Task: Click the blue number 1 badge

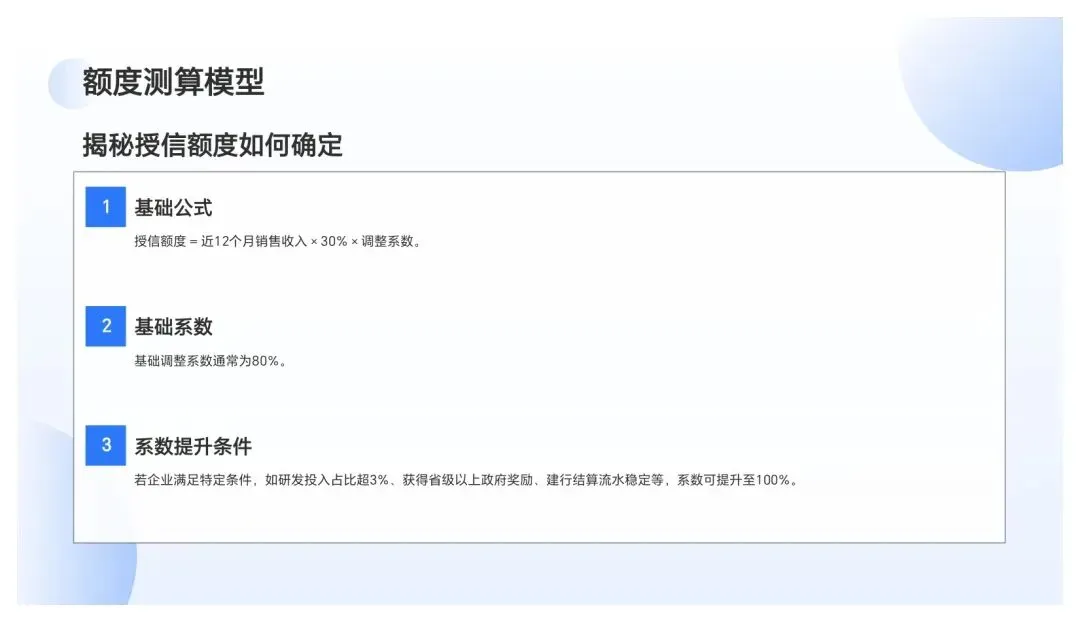Action: [105, 207]
